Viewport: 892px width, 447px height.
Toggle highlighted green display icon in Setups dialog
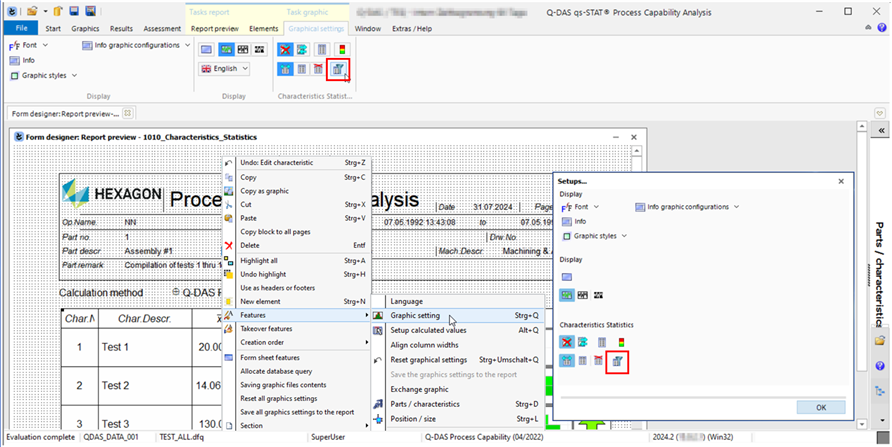tap(567, 295)
